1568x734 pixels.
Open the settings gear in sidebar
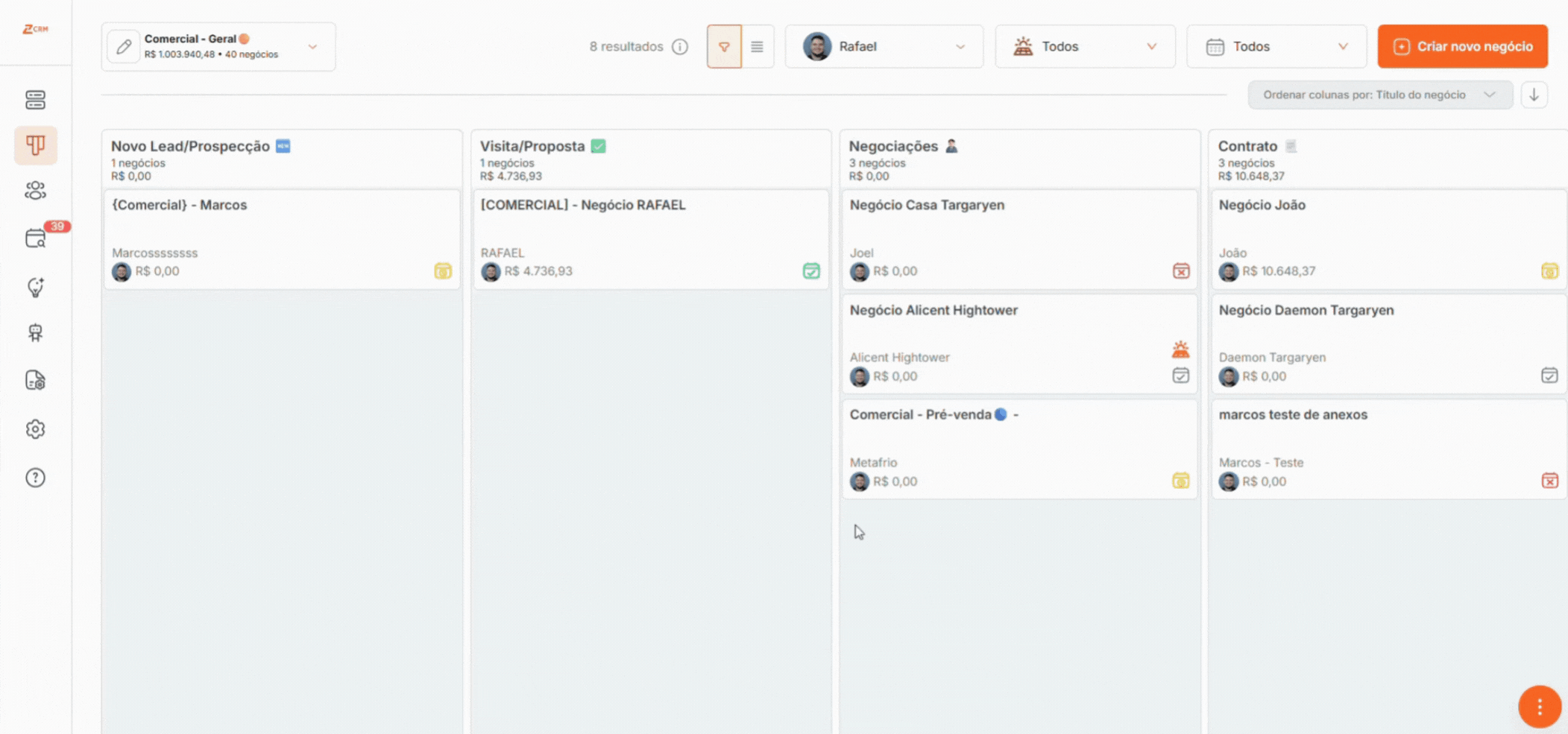pyautogui.click(x=35, y=429)
